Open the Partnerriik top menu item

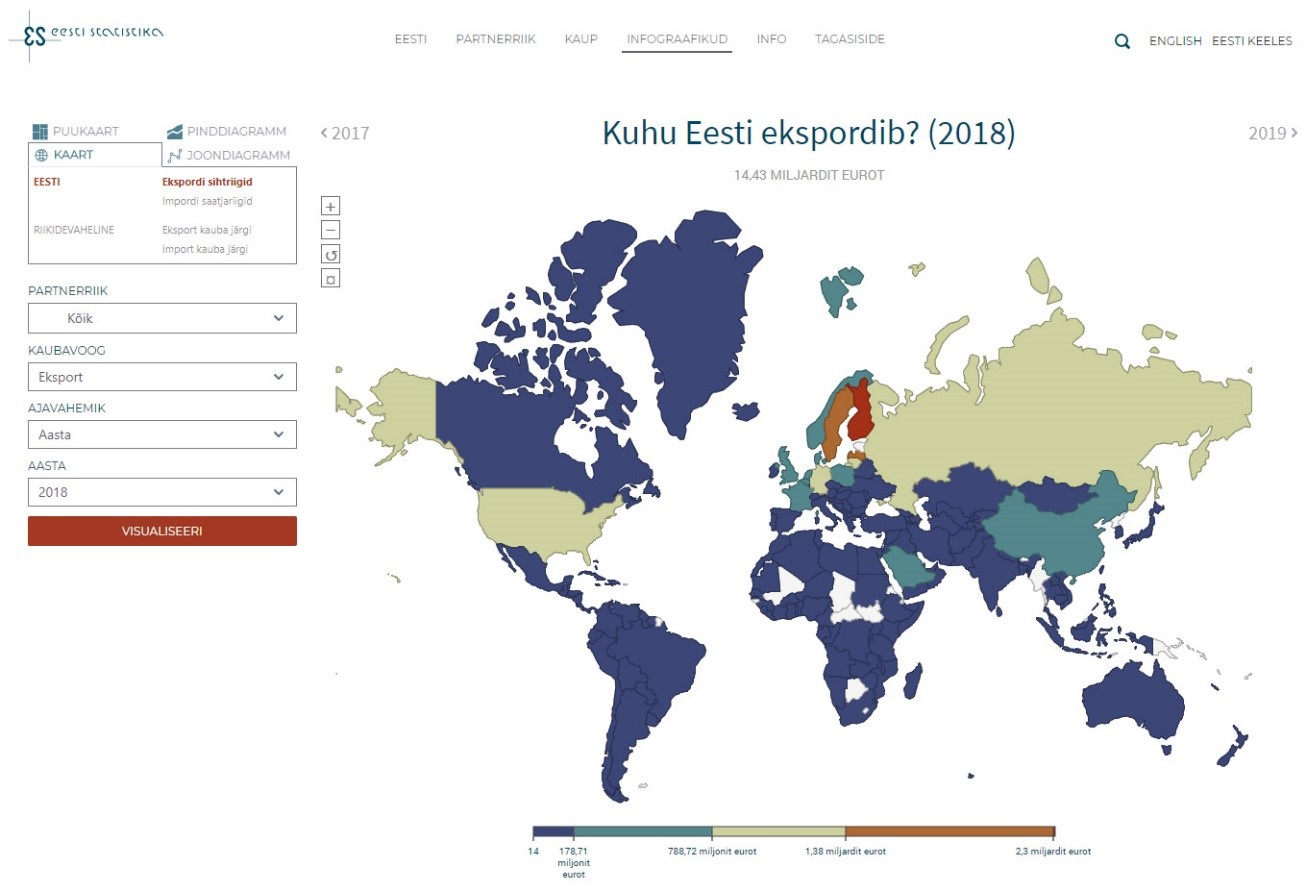pyautogui.click(x=496, y=39)
